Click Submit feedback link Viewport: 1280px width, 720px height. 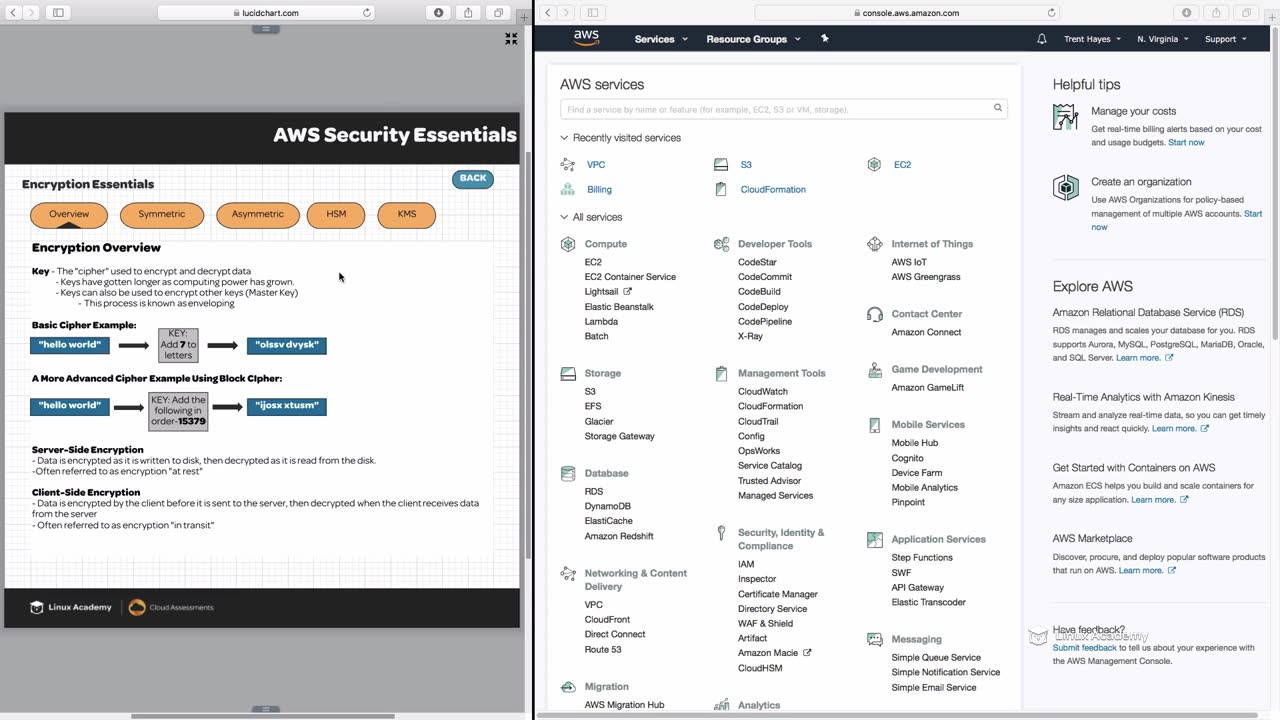coord(1085,648)
